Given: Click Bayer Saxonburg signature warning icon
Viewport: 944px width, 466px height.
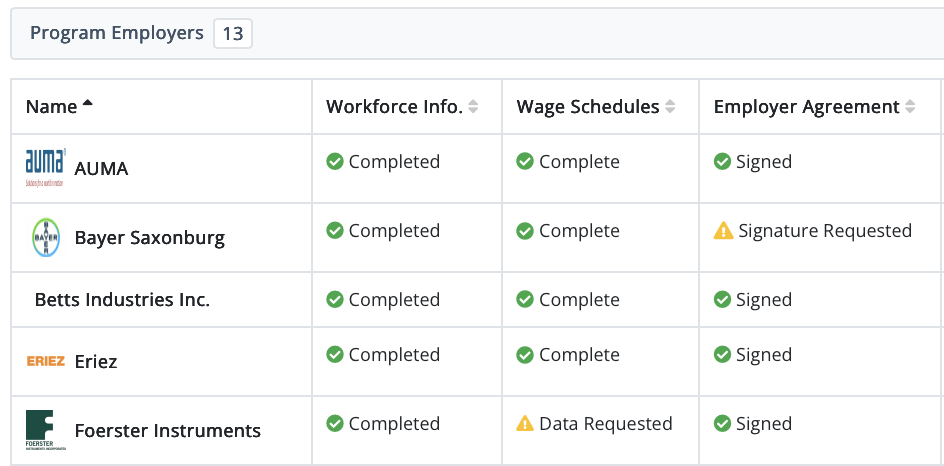Looking at the screenshot, I should (724, 231).
